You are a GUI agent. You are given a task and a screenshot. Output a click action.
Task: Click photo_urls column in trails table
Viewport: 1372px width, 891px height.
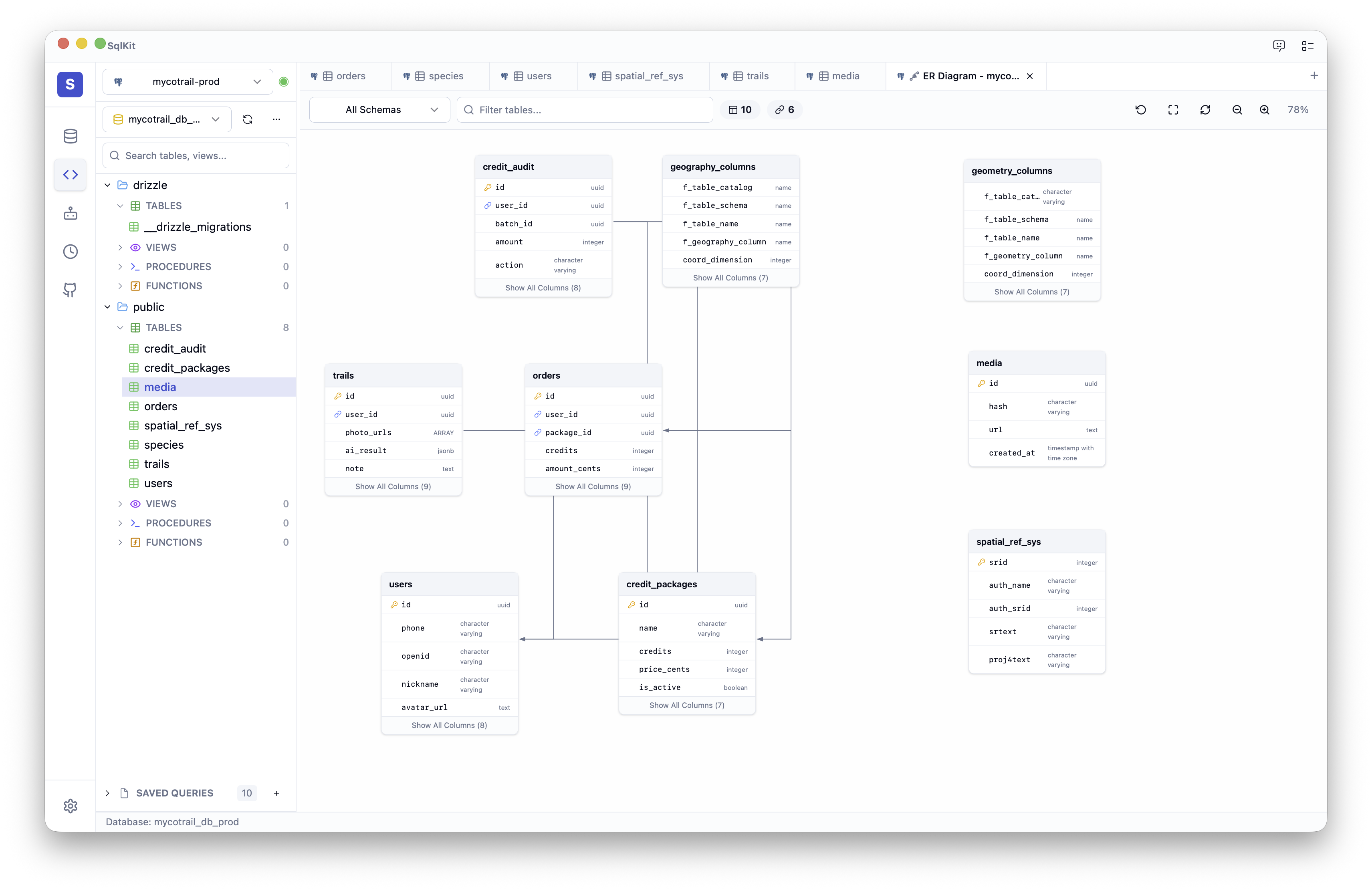(393, 432)
